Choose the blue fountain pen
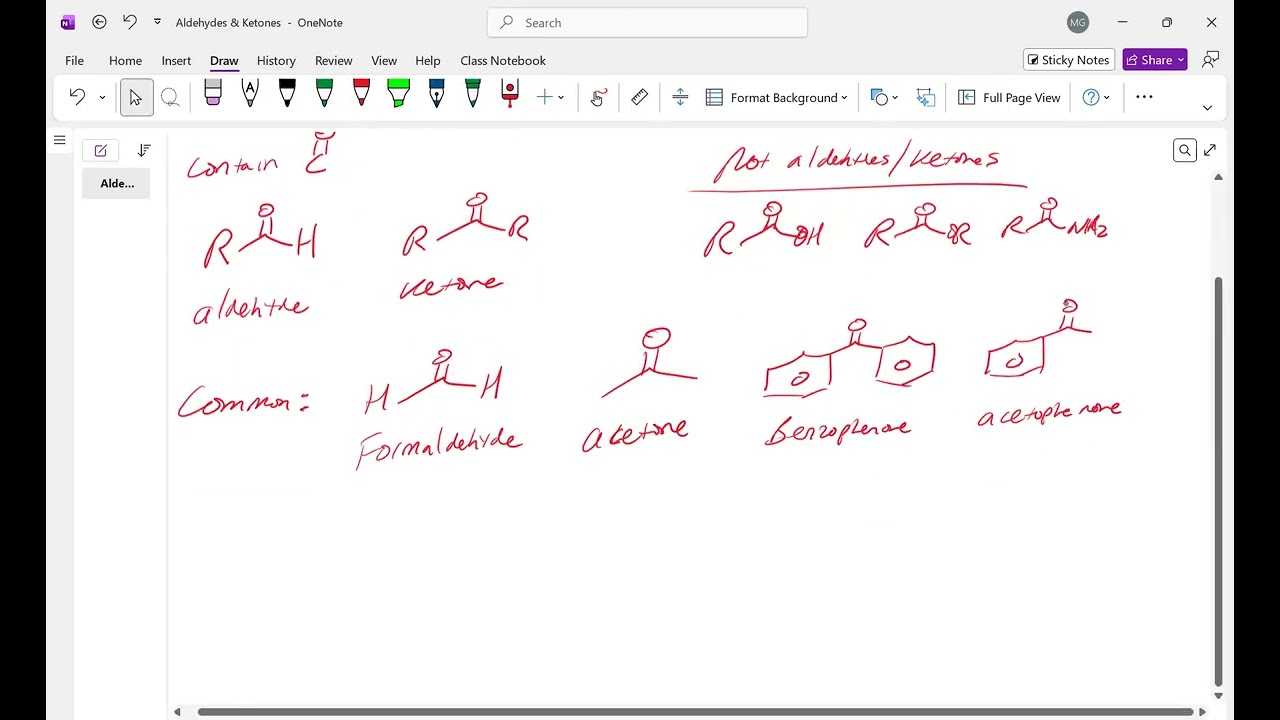Screen dimensions: 1280x720 (436, 94)
